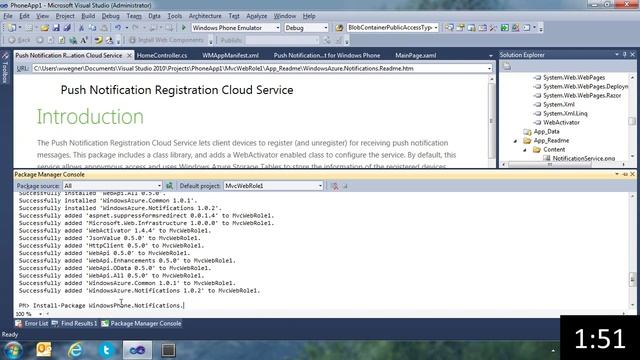Click the Toolbox tools icon in toolbar
This screenshot has width=640, height=360.
[x=493, y=28]
